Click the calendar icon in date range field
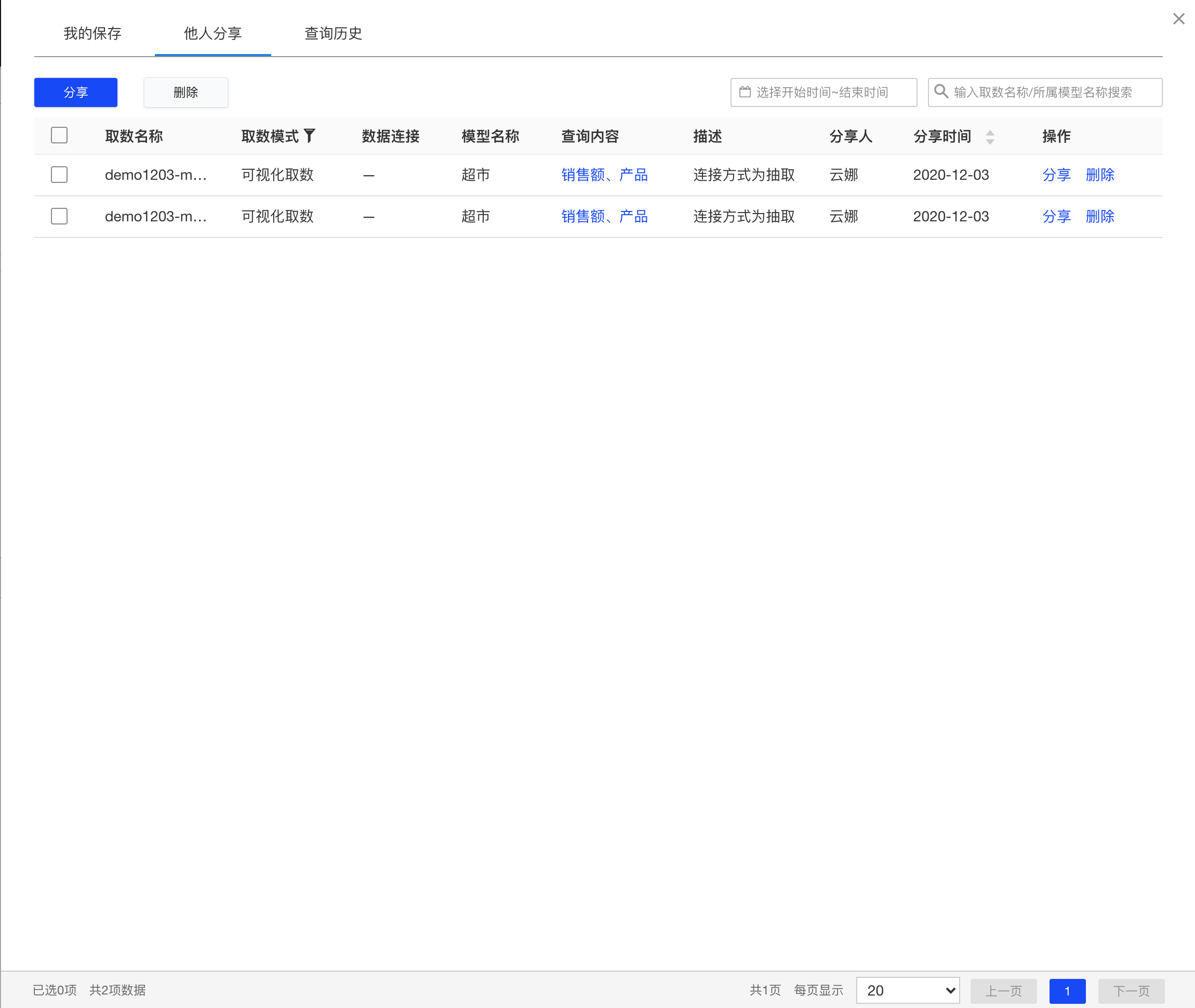The height and width of the screenshot is (1008, 1195). [x=745, y=92]
